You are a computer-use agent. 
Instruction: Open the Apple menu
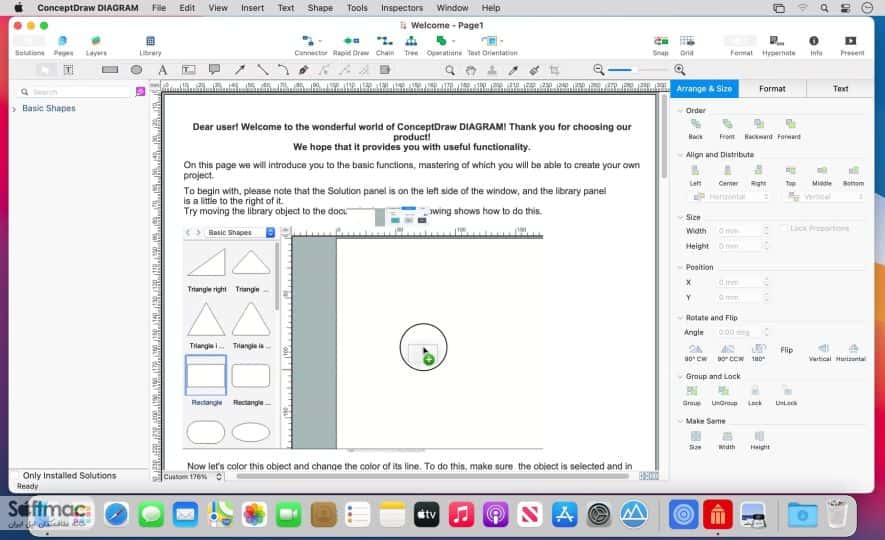(x=18, y=8)
